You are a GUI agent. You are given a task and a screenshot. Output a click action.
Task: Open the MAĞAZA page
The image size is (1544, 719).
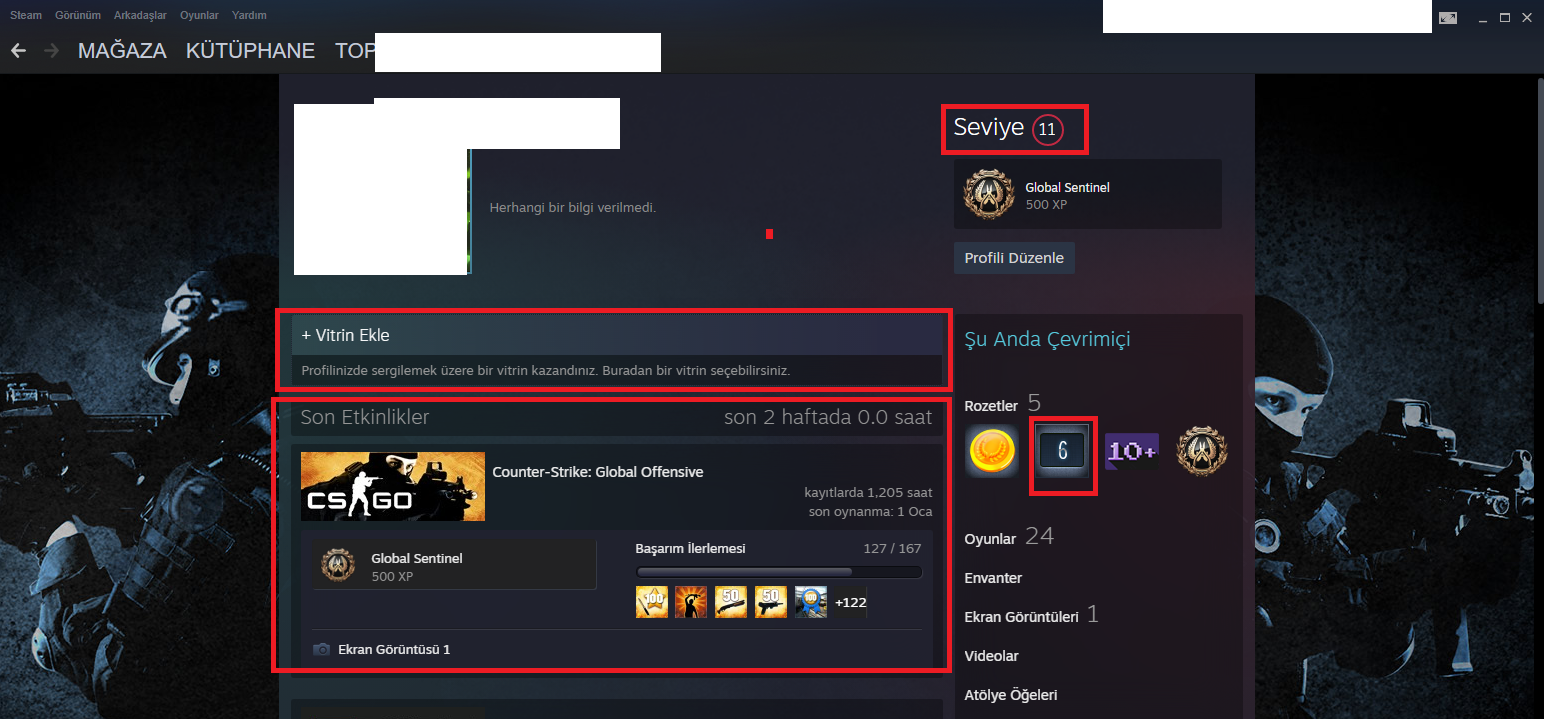122,50
